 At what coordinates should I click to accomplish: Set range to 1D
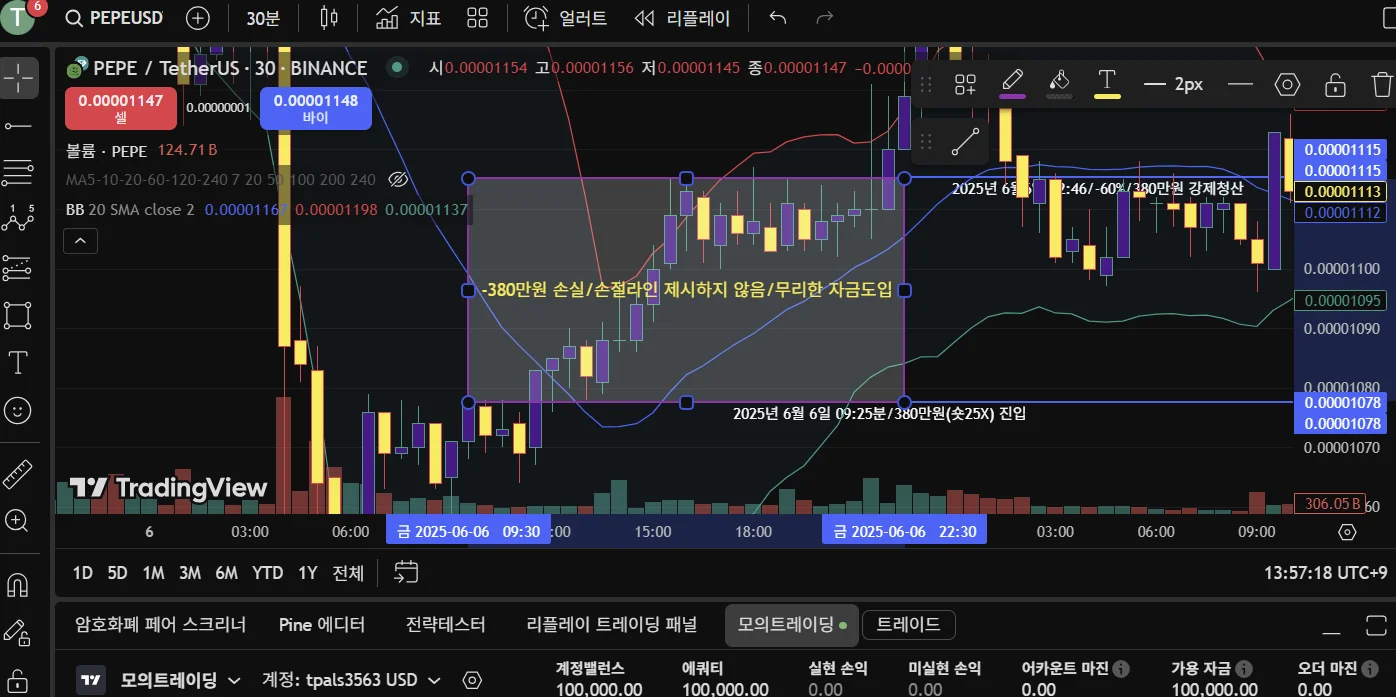83,573
